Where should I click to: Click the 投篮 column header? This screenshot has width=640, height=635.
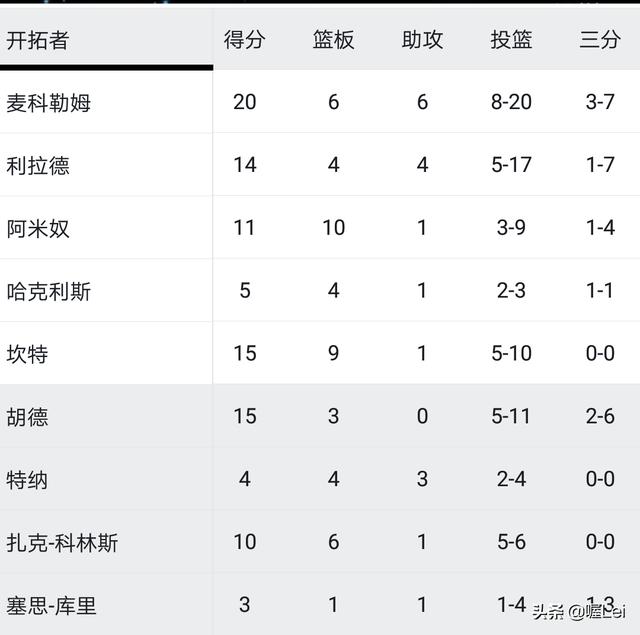[x=511, y=40]
